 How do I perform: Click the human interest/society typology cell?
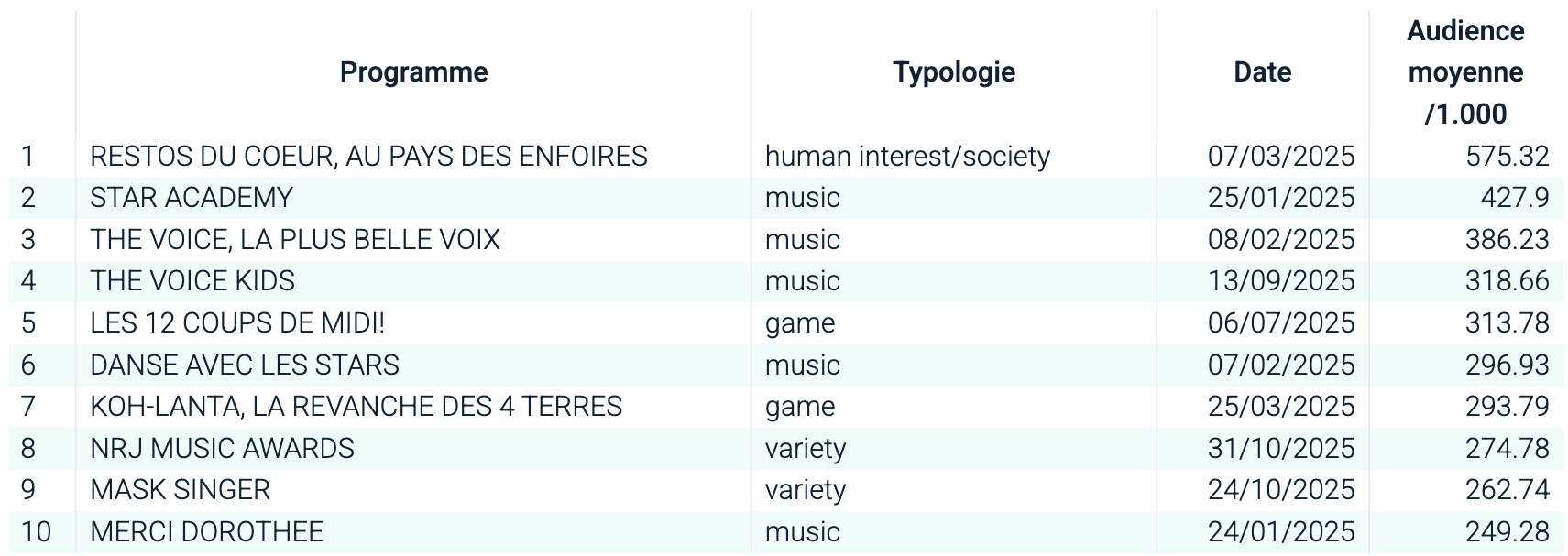pyautogui.click(x=907, y=157)
